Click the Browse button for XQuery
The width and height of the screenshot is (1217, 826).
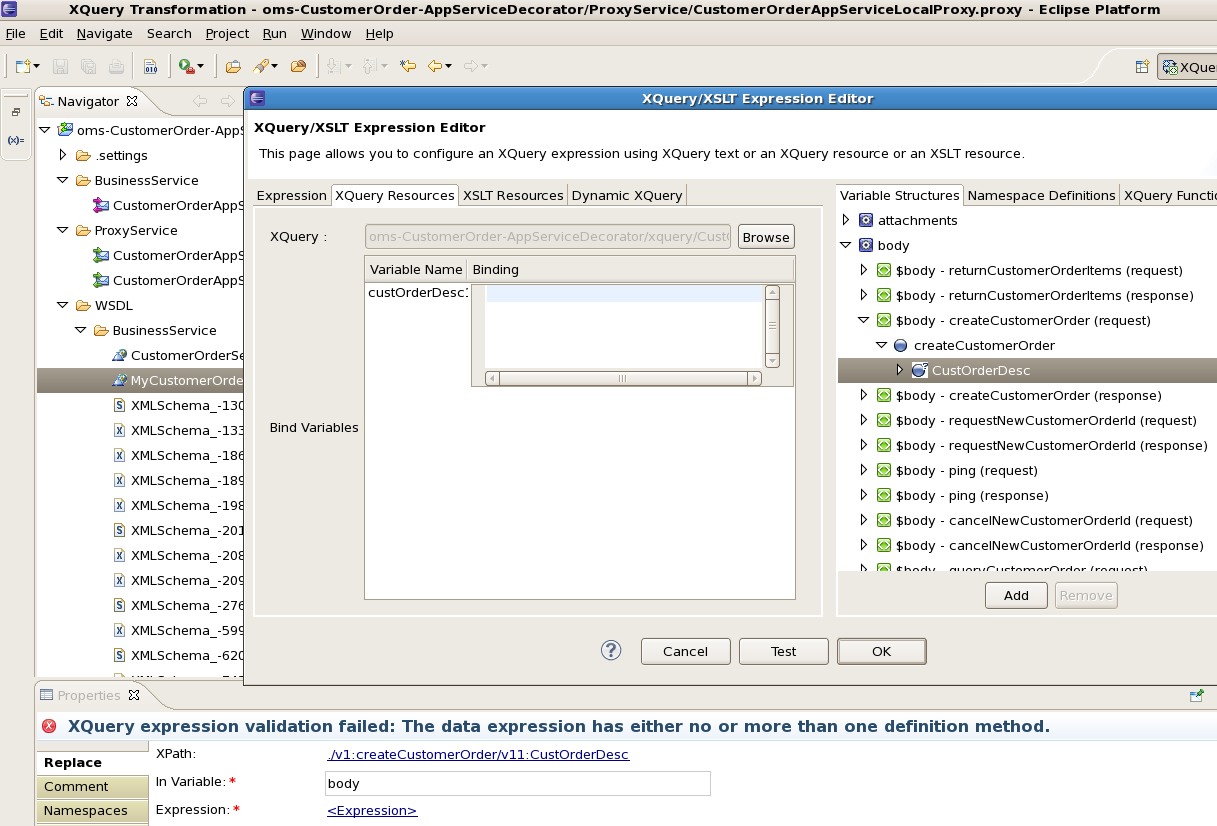766,237
